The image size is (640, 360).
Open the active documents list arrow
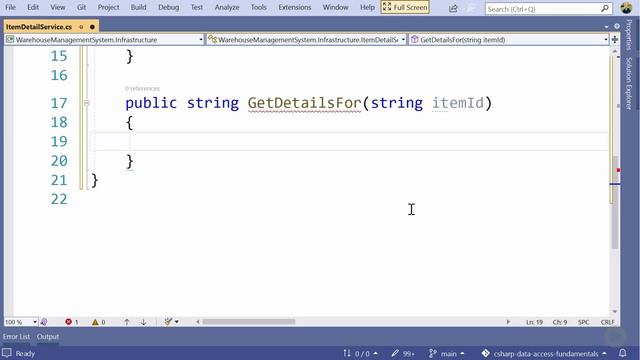pyautogui.click(x=607, y=27)
